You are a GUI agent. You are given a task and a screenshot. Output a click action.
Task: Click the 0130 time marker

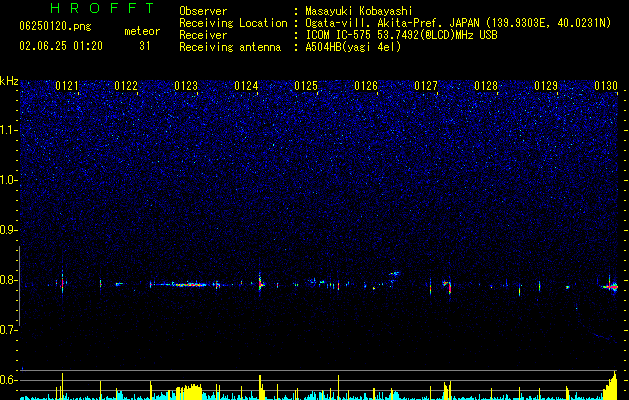(606, 86)
